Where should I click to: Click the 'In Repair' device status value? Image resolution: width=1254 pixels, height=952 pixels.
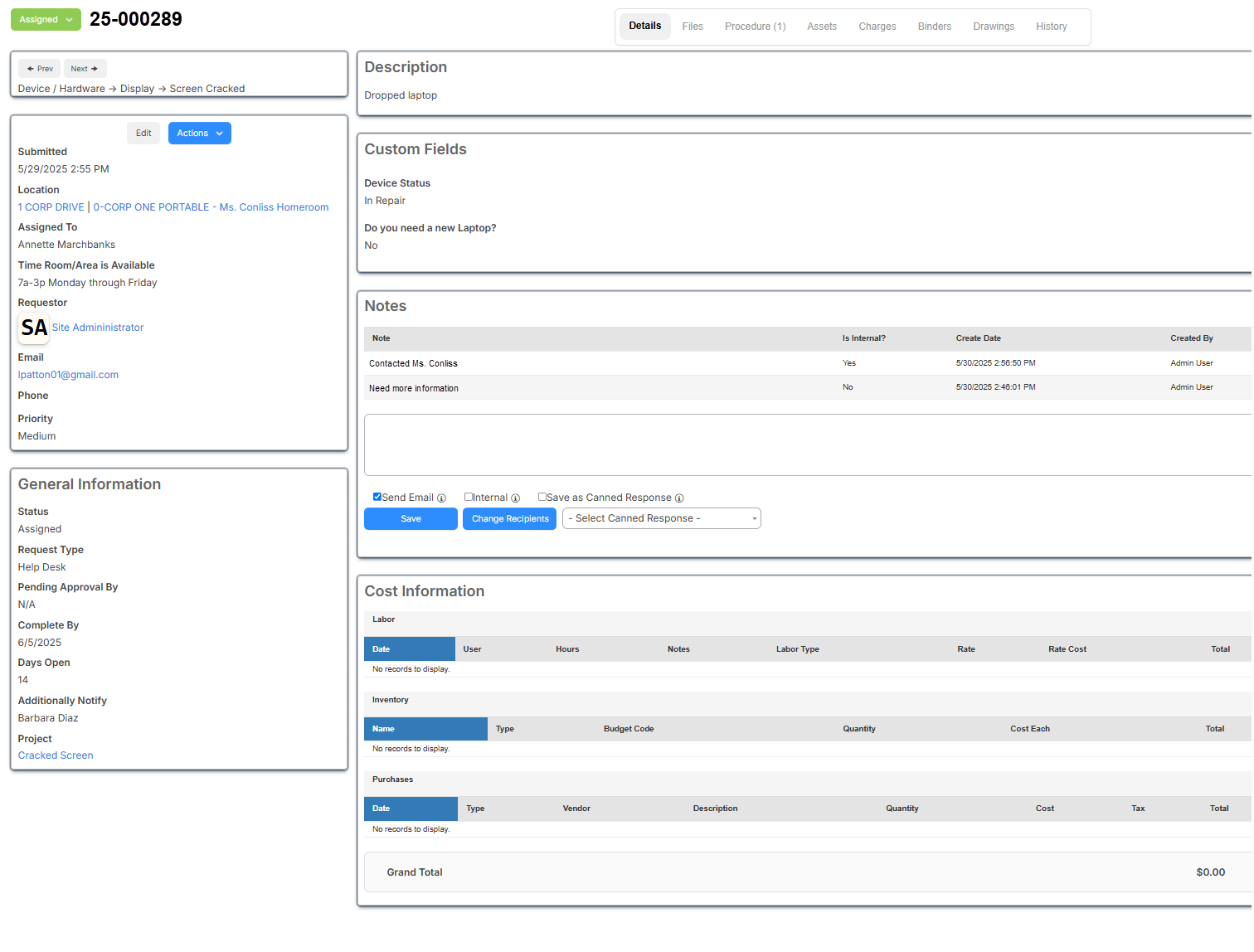[385, 201]
